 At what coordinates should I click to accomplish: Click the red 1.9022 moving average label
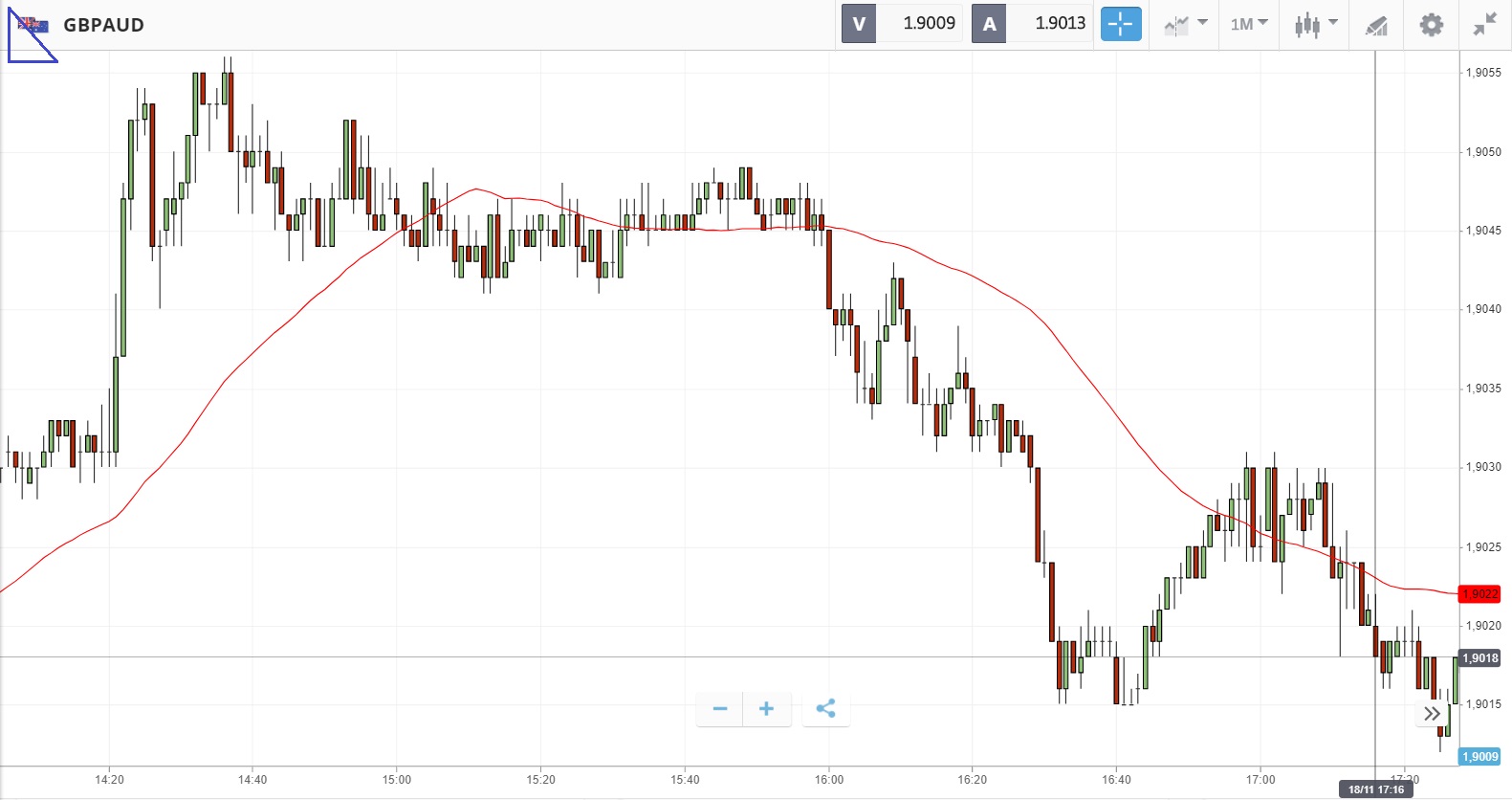[x=1479, y=594]
